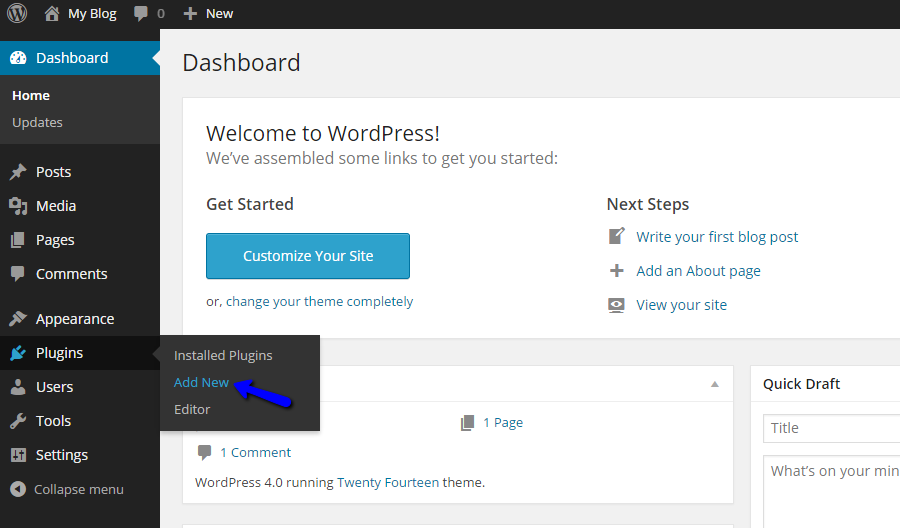Click the WordPress logo icon
Screen dimensions: 900x528
[17, 14]
